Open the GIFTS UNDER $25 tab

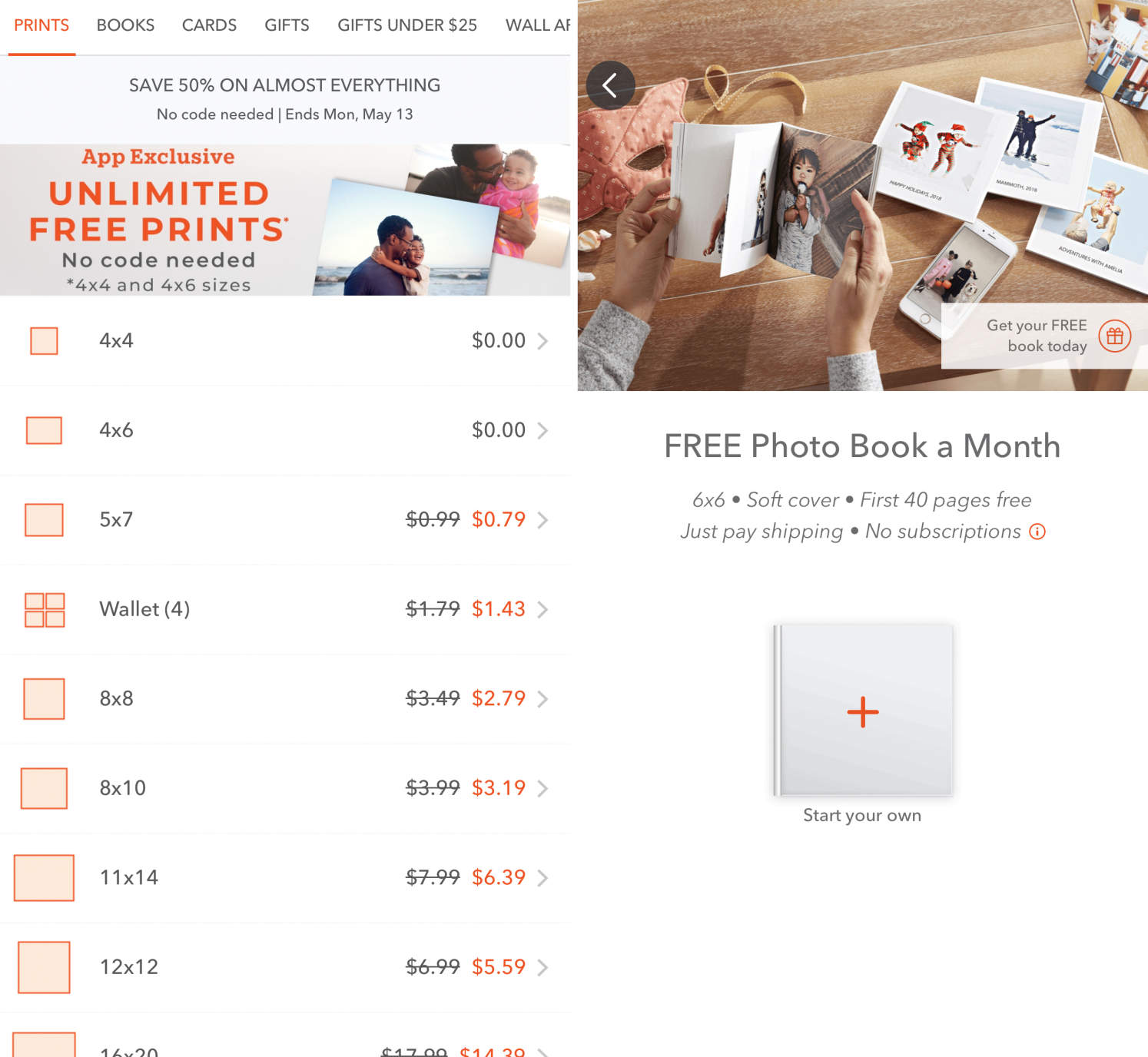(x=407, y=25)
